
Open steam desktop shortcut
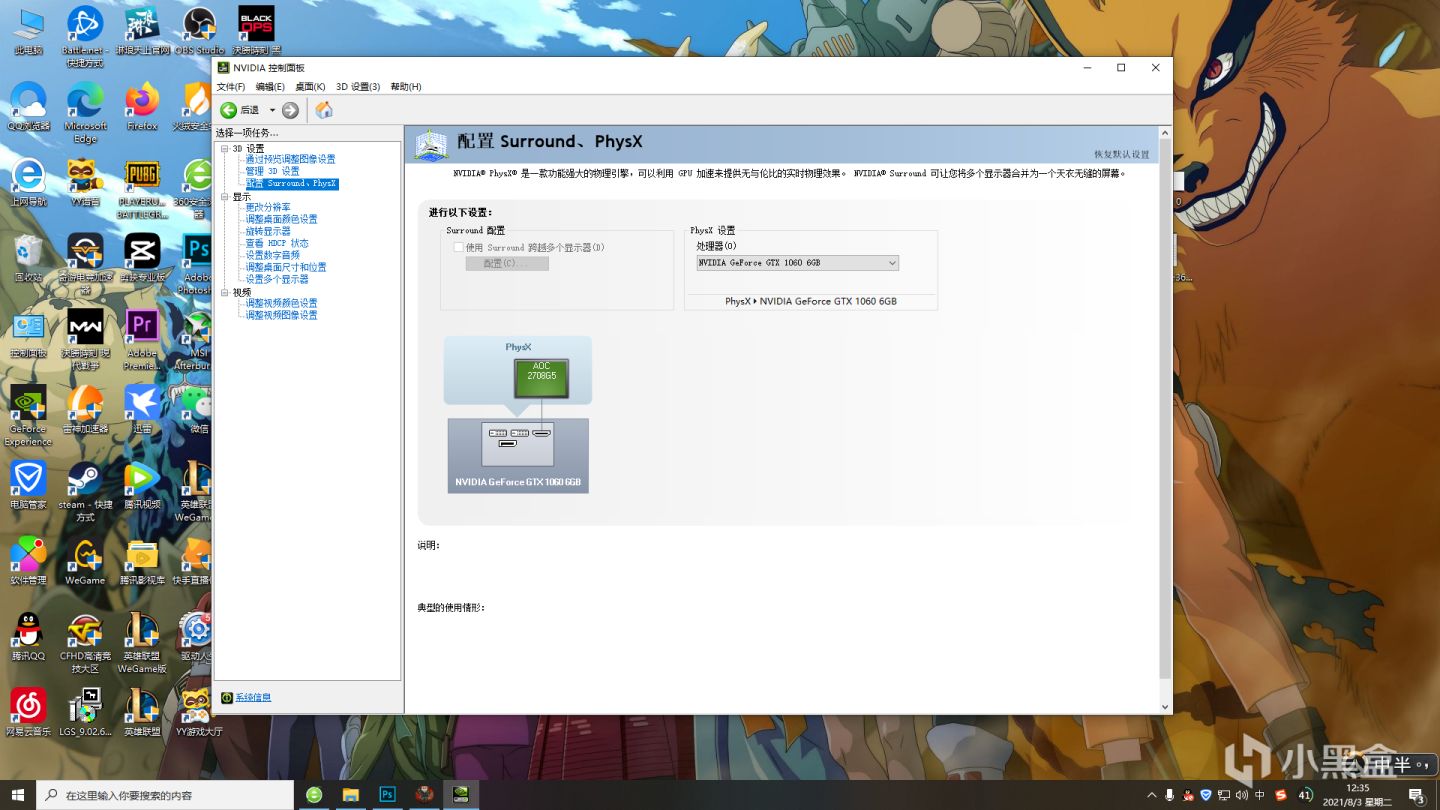85,492
